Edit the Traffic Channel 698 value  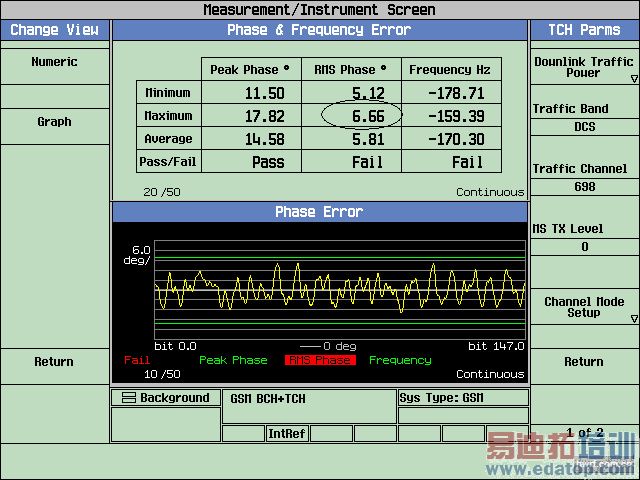click(x=584, y=187)
